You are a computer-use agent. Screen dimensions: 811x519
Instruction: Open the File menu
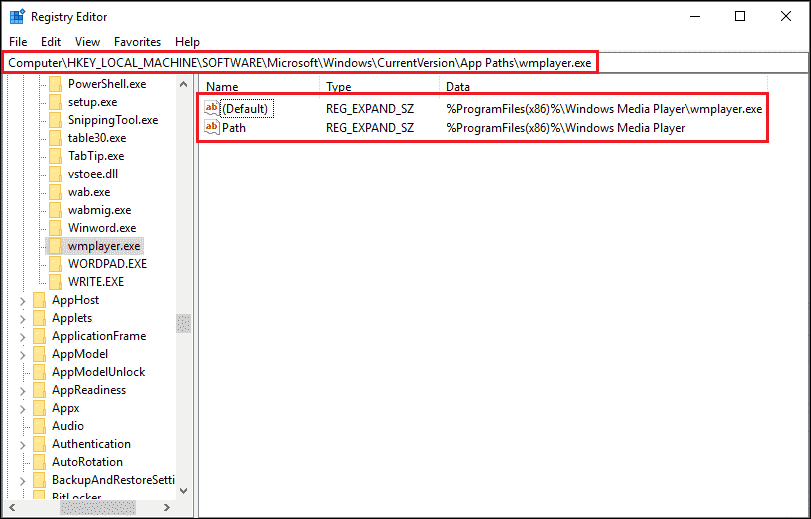(18, 42)
